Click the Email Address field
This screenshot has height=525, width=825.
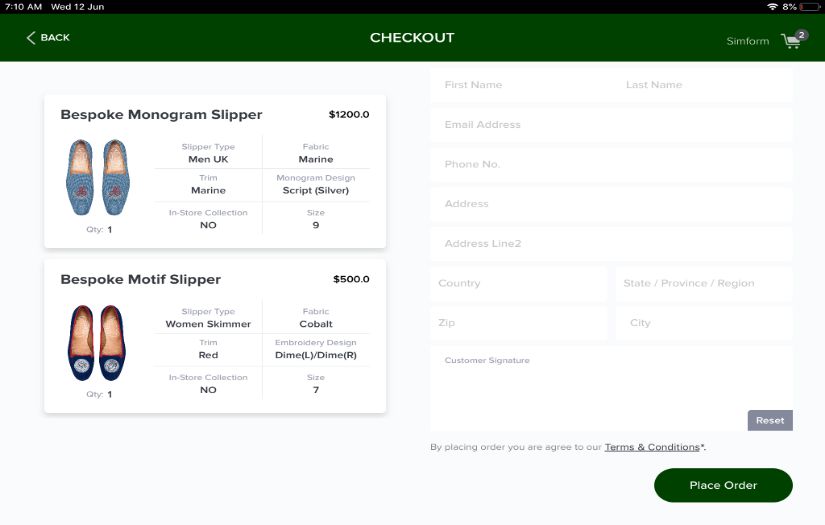pos(610,125)
